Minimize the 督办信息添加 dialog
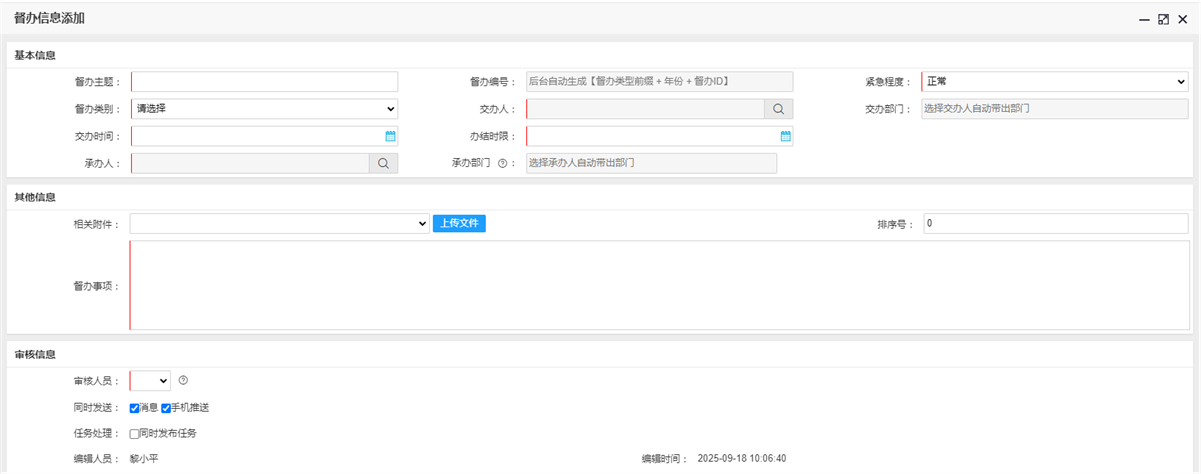The width and height of the screenshot is (1201, 474). tap(1144, 19)
